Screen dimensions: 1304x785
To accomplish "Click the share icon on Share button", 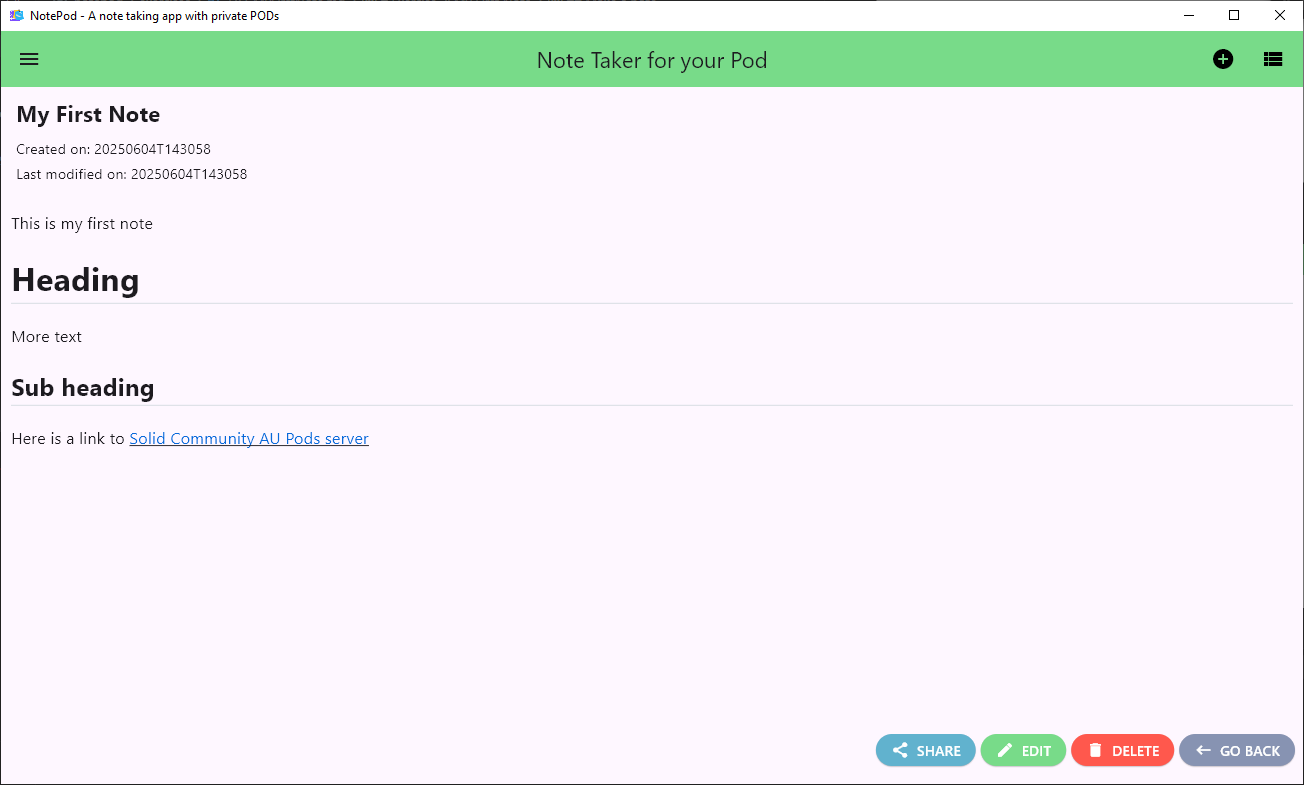I will tap(900, 750).
